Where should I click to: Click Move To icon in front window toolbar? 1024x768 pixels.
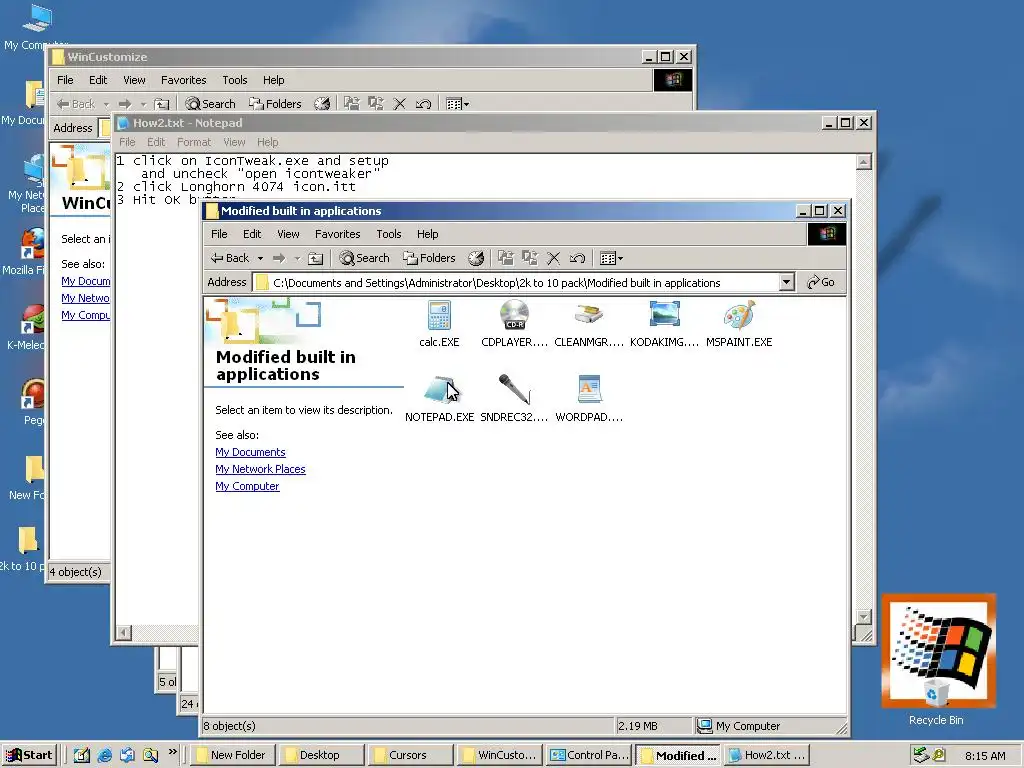click(x=505, y=258)
